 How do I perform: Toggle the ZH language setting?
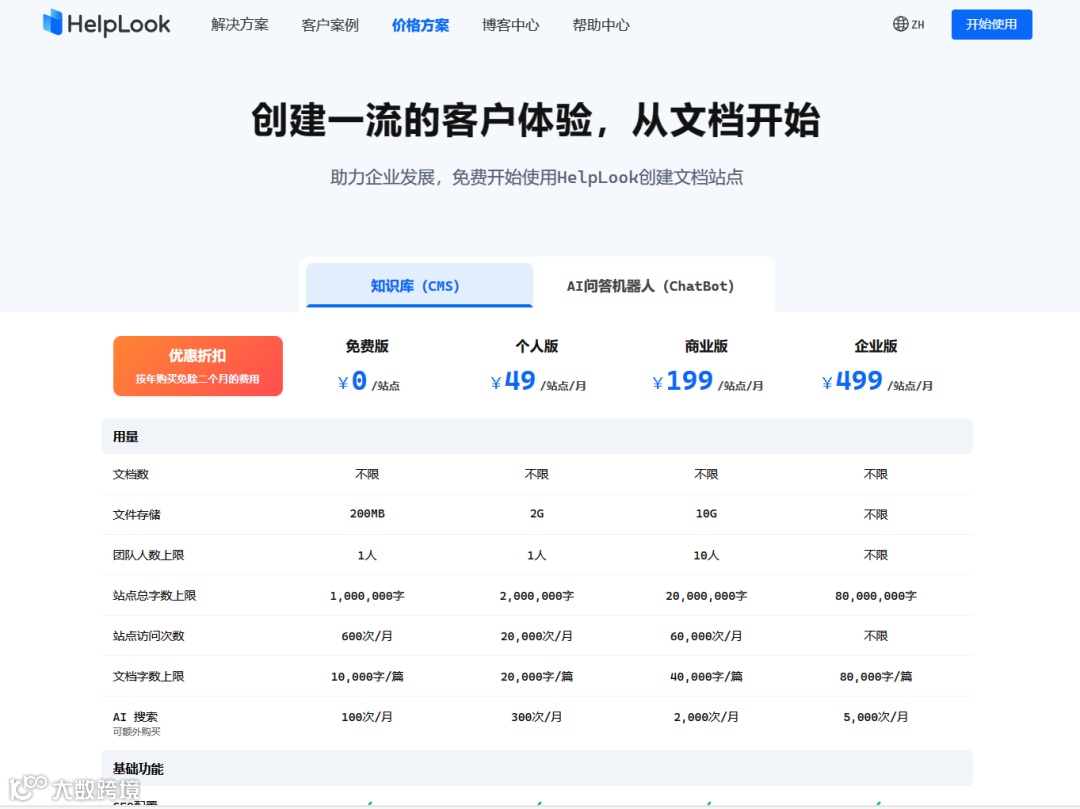click(916, 24)
